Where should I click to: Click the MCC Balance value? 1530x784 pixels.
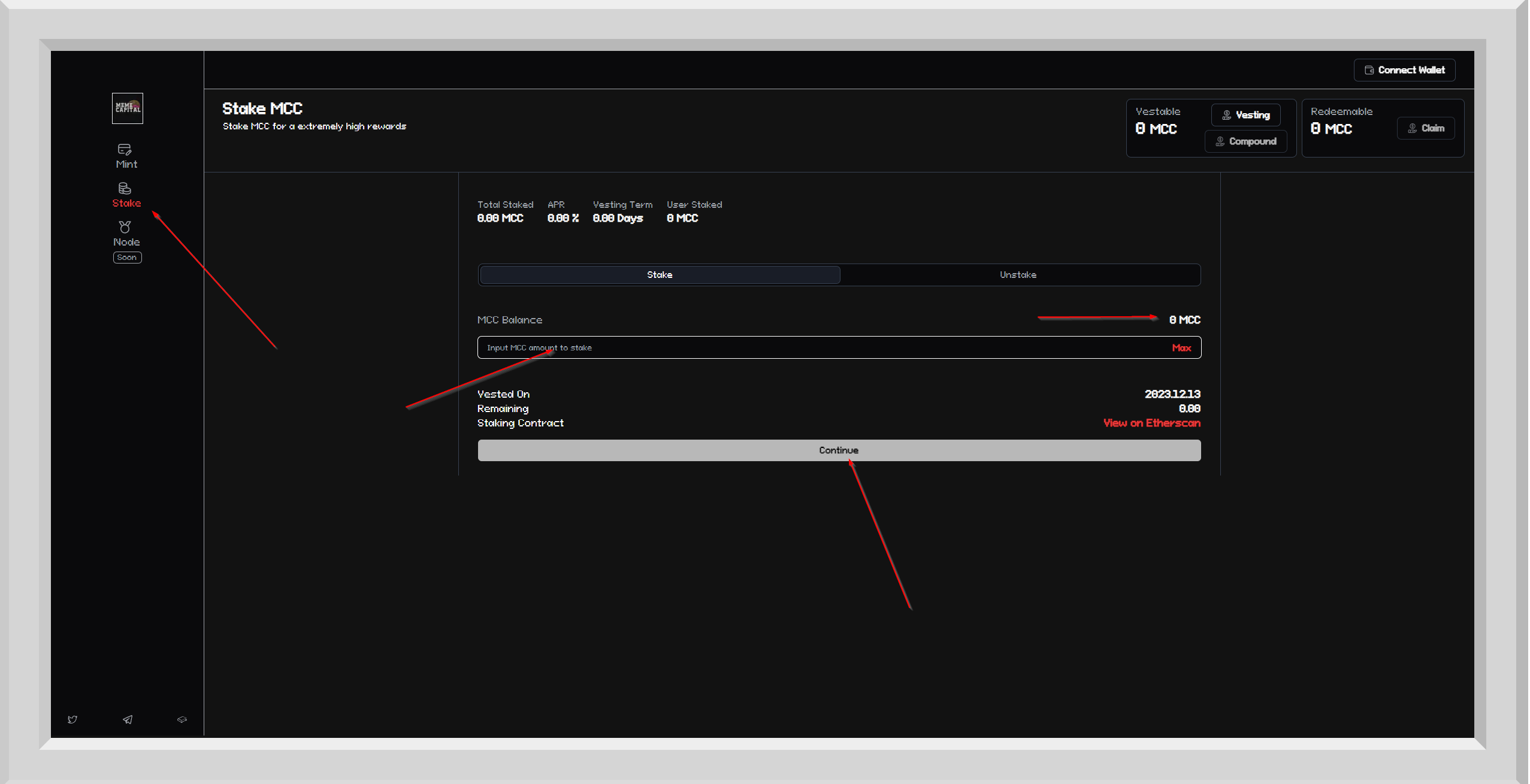point(1184,320)
